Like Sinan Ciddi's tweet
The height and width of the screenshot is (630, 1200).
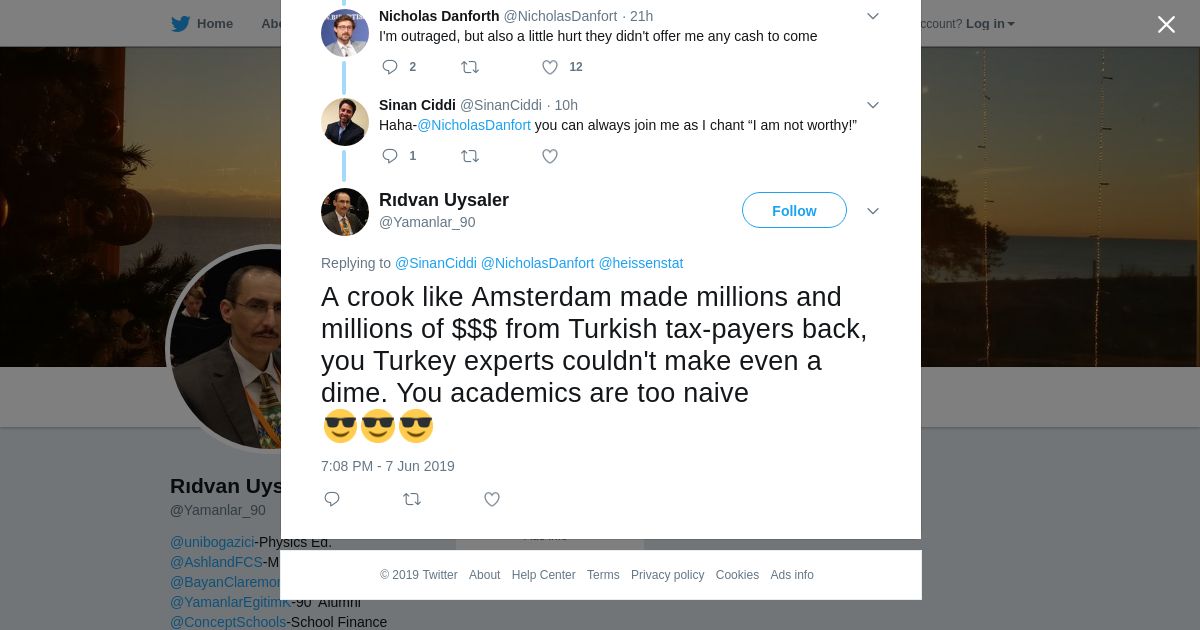click(x=550, y=156)
